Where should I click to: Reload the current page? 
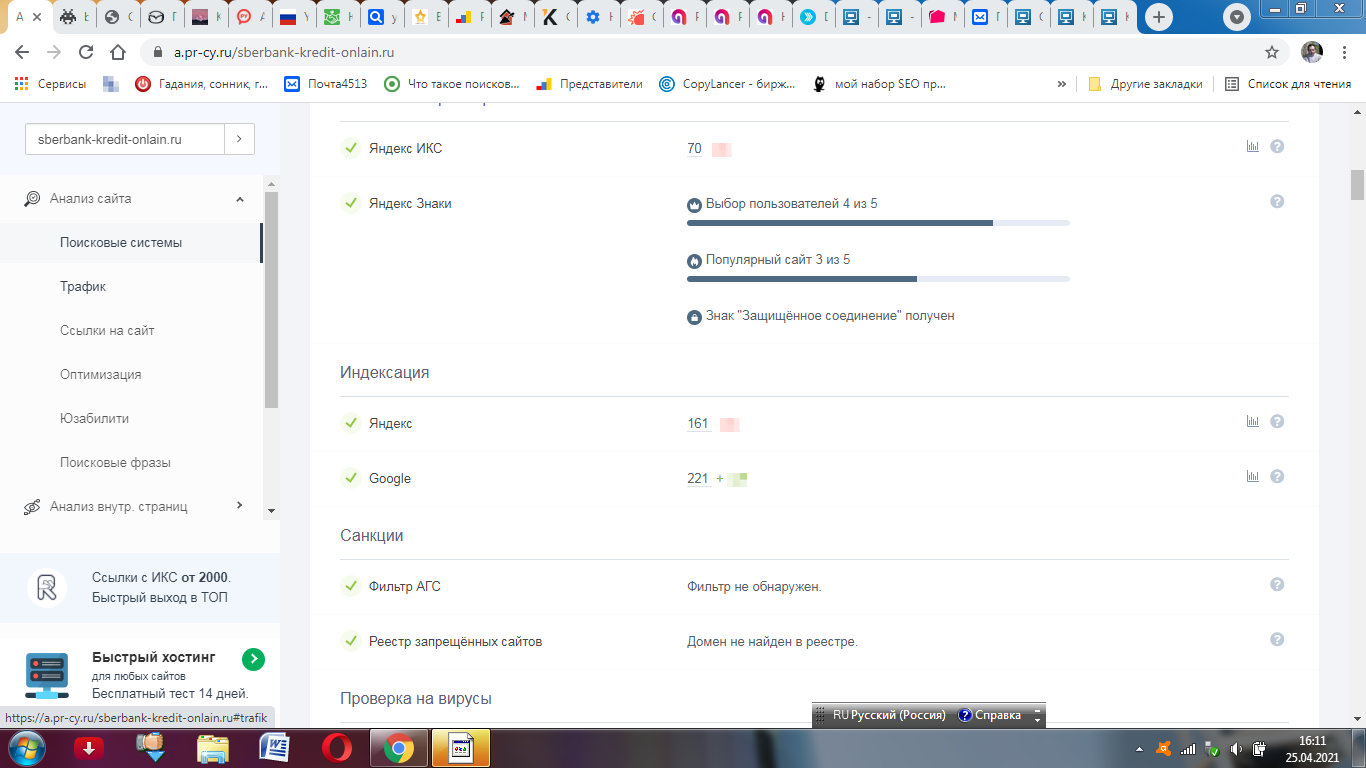86,52
